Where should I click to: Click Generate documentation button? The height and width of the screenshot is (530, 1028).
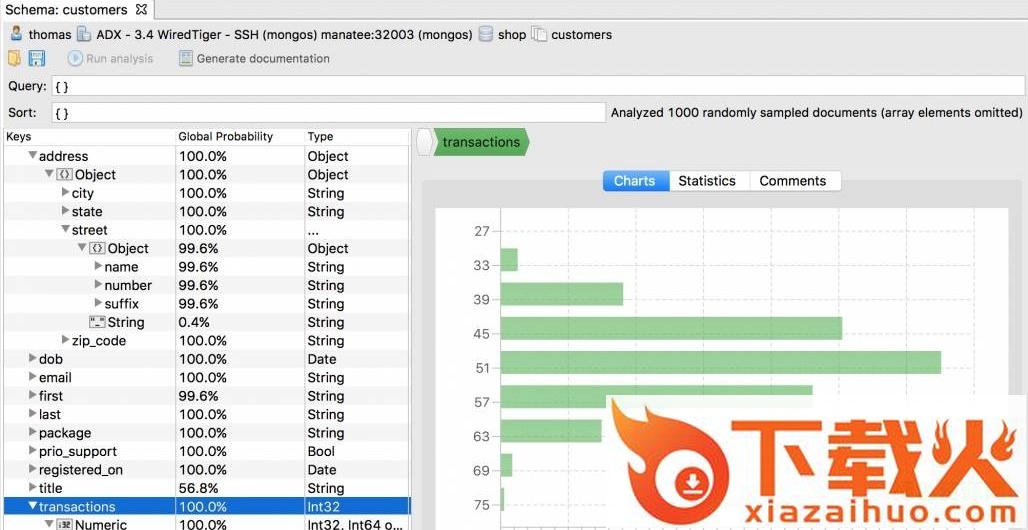254,58
